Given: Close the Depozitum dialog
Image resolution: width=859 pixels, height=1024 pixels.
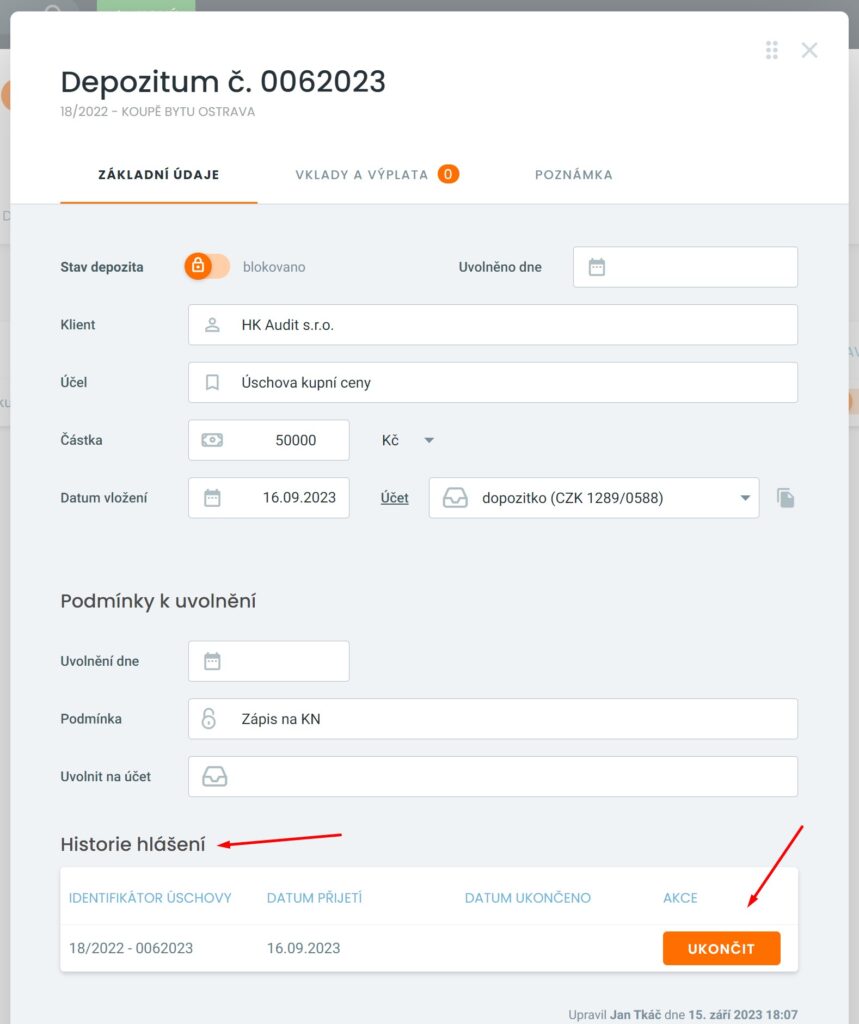Looking at the screenshot, I should pos(809,50).
